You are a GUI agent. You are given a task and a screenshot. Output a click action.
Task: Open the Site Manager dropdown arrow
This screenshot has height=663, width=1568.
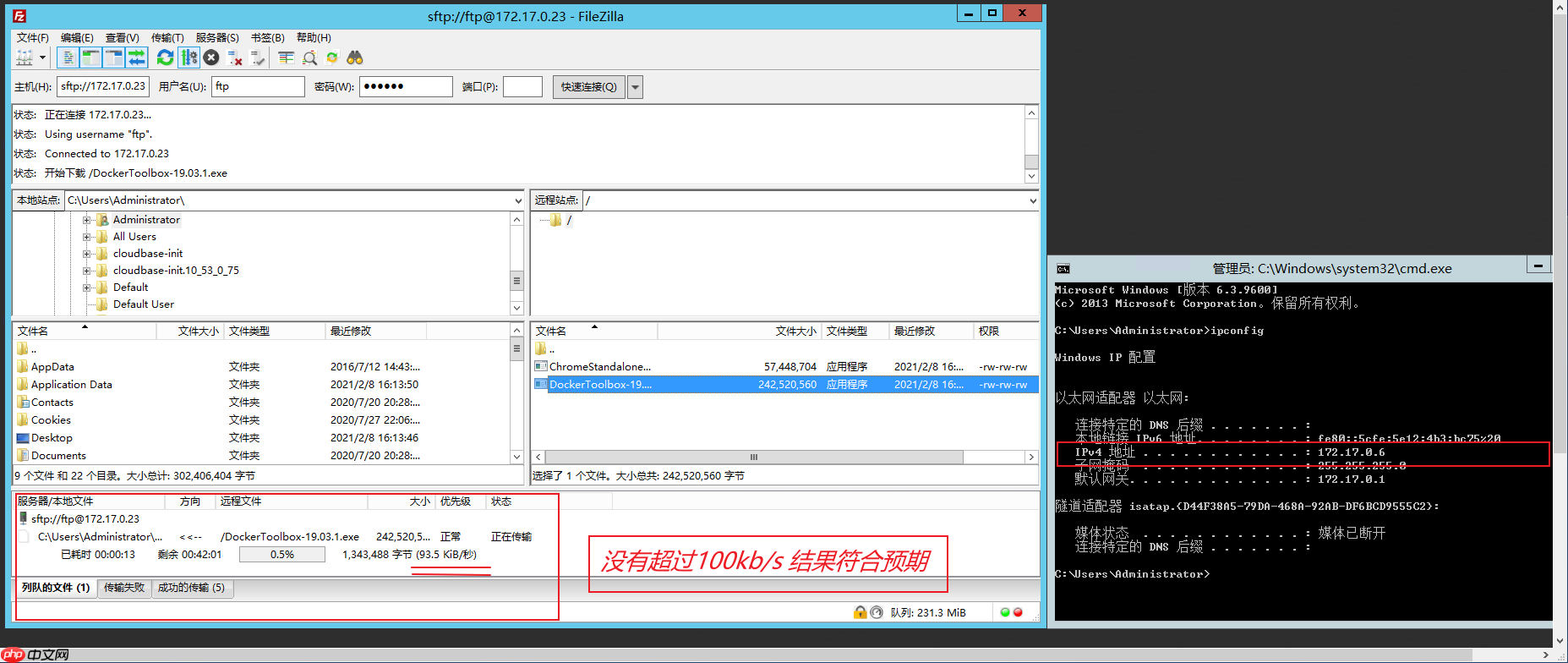[x=42, y=58]
